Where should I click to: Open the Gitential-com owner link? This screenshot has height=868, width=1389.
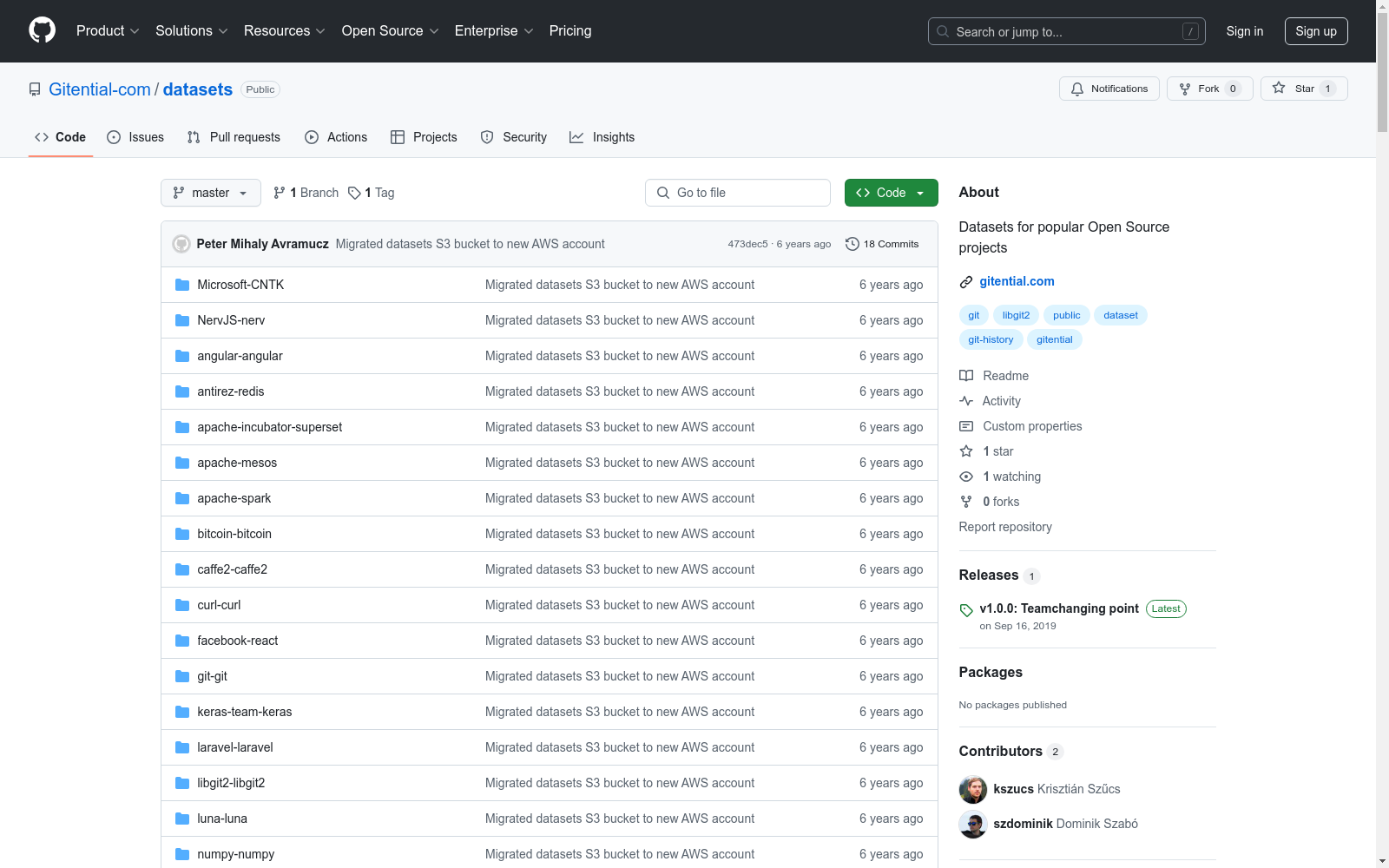pyautogui.click(x=100, y=89)
